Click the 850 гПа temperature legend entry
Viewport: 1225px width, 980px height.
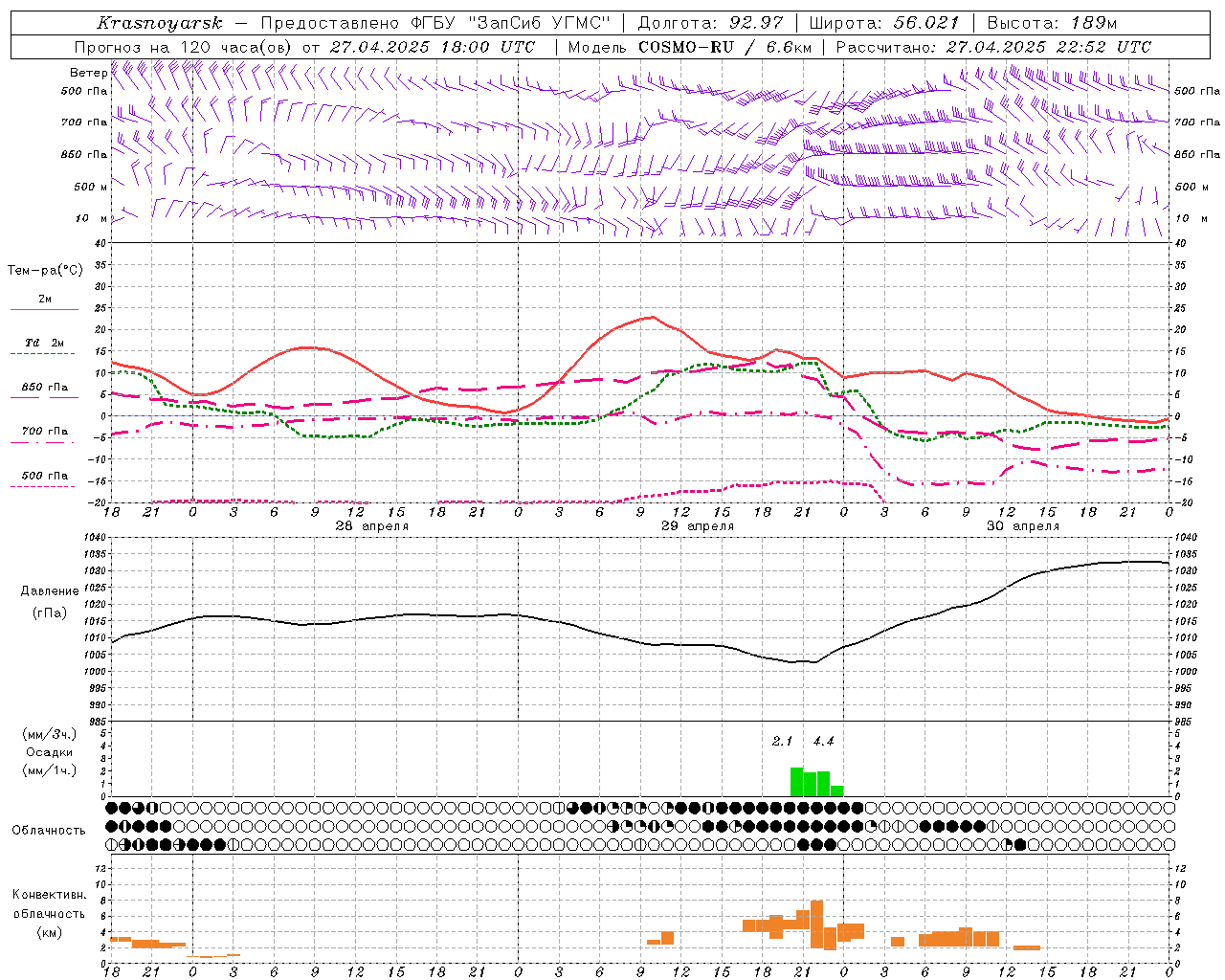pos(45,391)
